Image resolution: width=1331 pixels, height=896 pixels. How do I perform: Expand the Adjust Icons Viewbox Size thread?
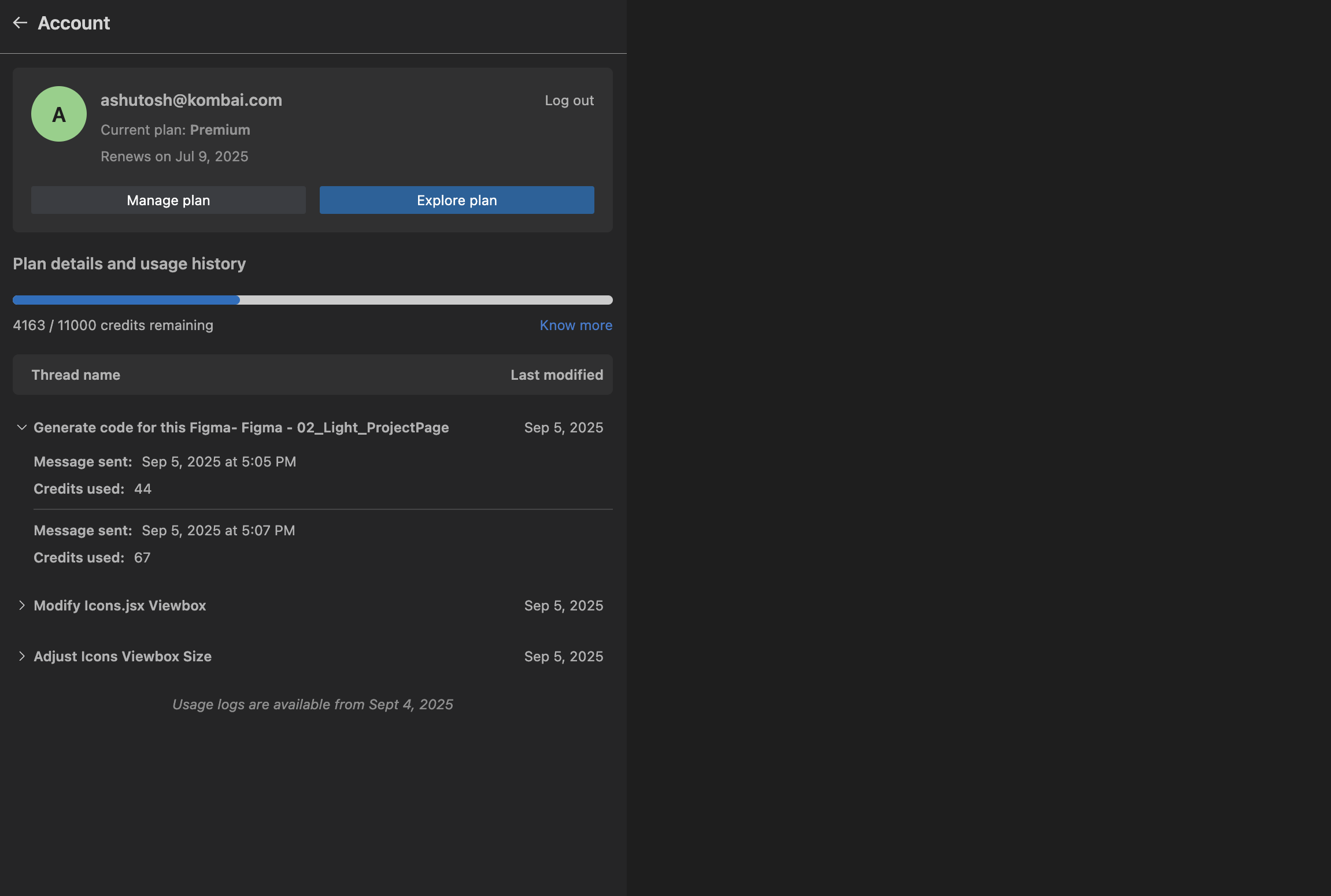pos(21,656)
